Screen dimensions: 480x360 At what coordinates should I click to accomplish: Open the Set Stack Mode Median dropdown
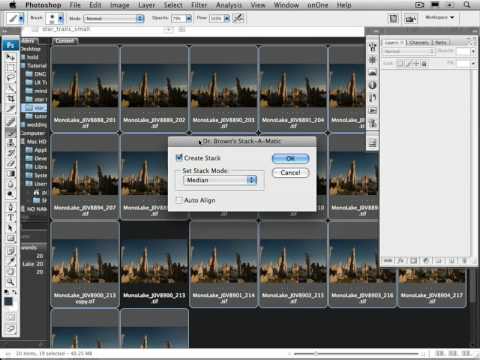coord(220,180)
